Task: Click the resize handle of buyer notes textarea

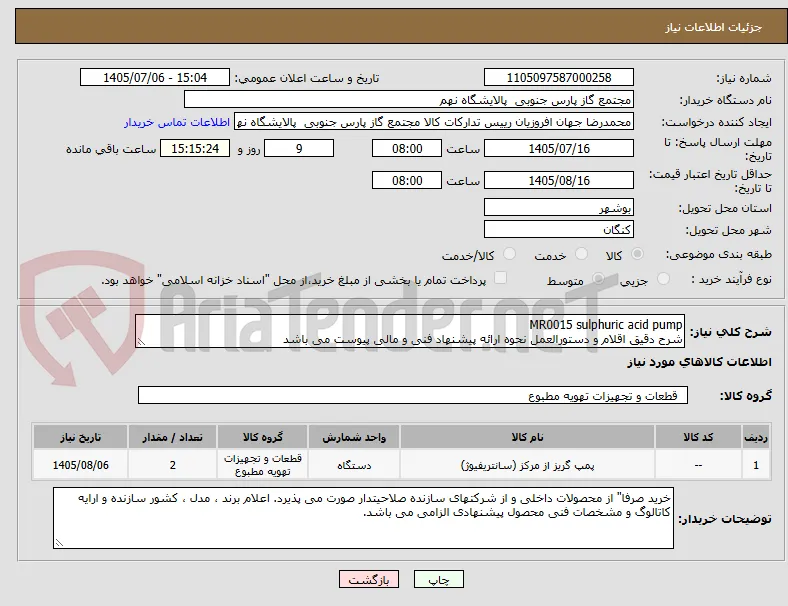Action: [x=59, y=543]
